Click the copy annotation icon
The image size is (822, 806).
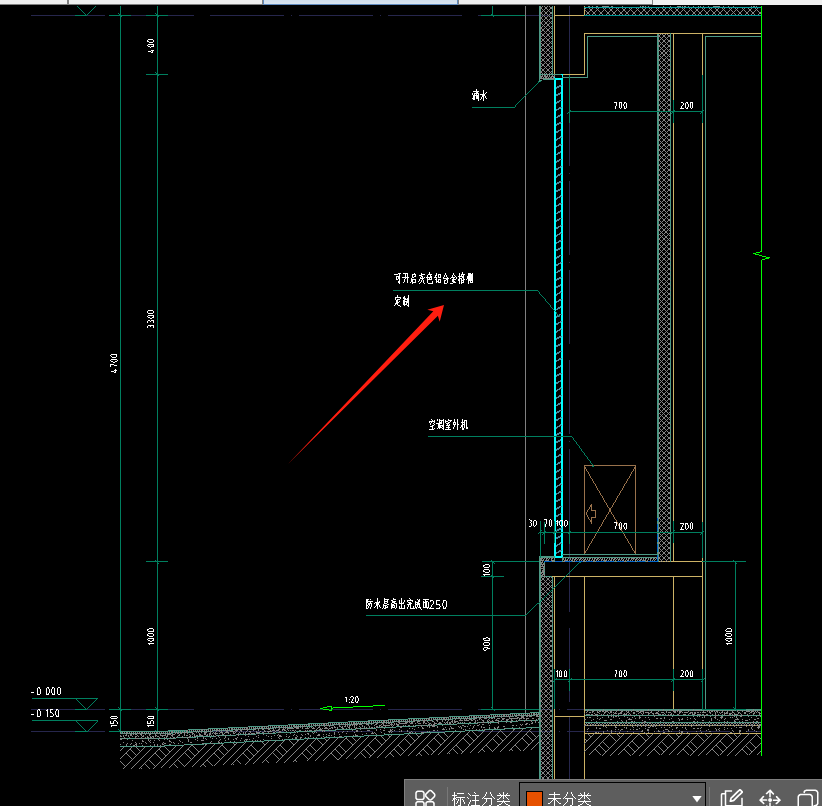(808, 798)
